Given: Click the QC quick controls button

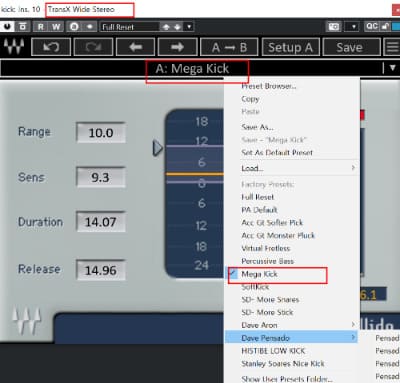Looking at the screenshot, I should [x=372, y=26].
